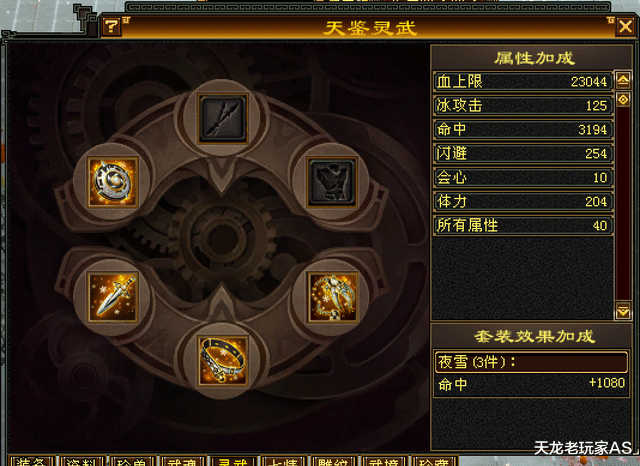Select the glowing bracelet ring slot
Image resolution: width=640 pixels, height=466 pixels.
point(223,361)
